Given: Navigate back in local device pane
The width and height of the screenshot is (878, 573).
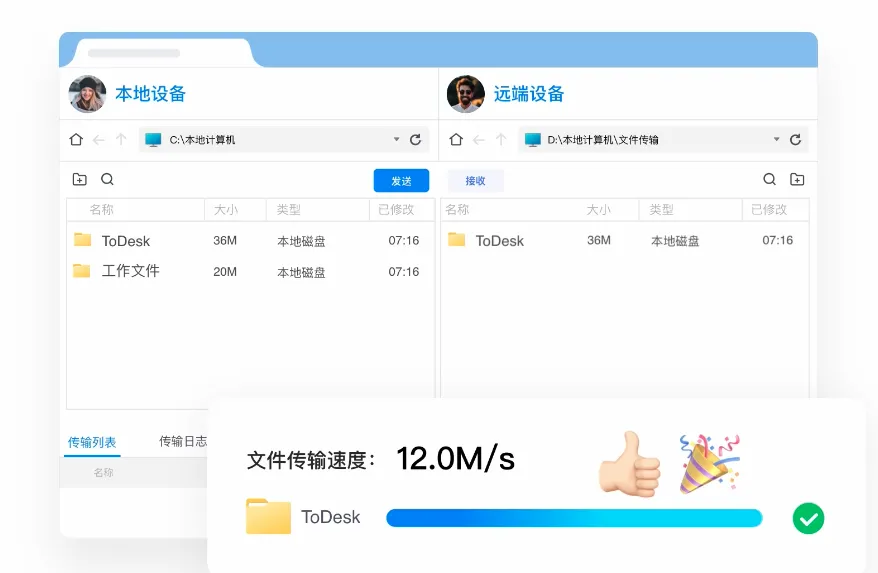Looking at the screenshot, I should coord(99,139).
